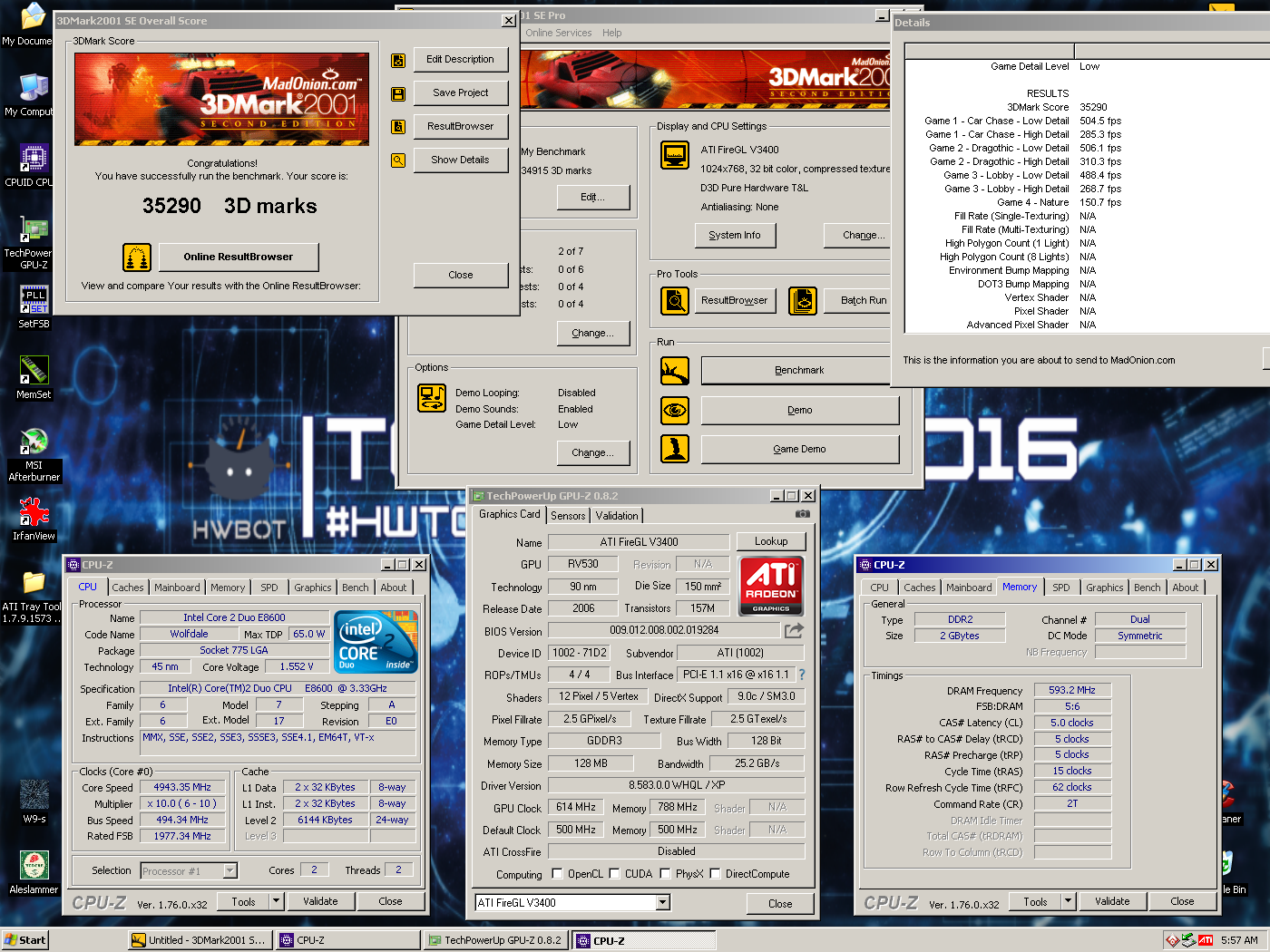
Task: Switch to Caches tab in left CPU-Z
Action: [x=128, y=588]
